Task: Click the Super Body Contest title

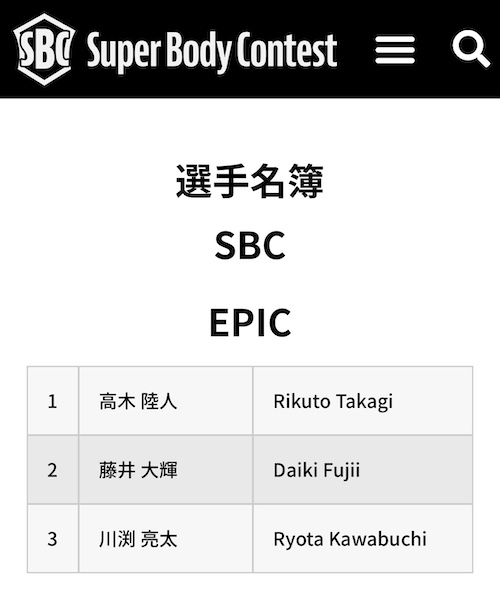Action: point(212,50)
